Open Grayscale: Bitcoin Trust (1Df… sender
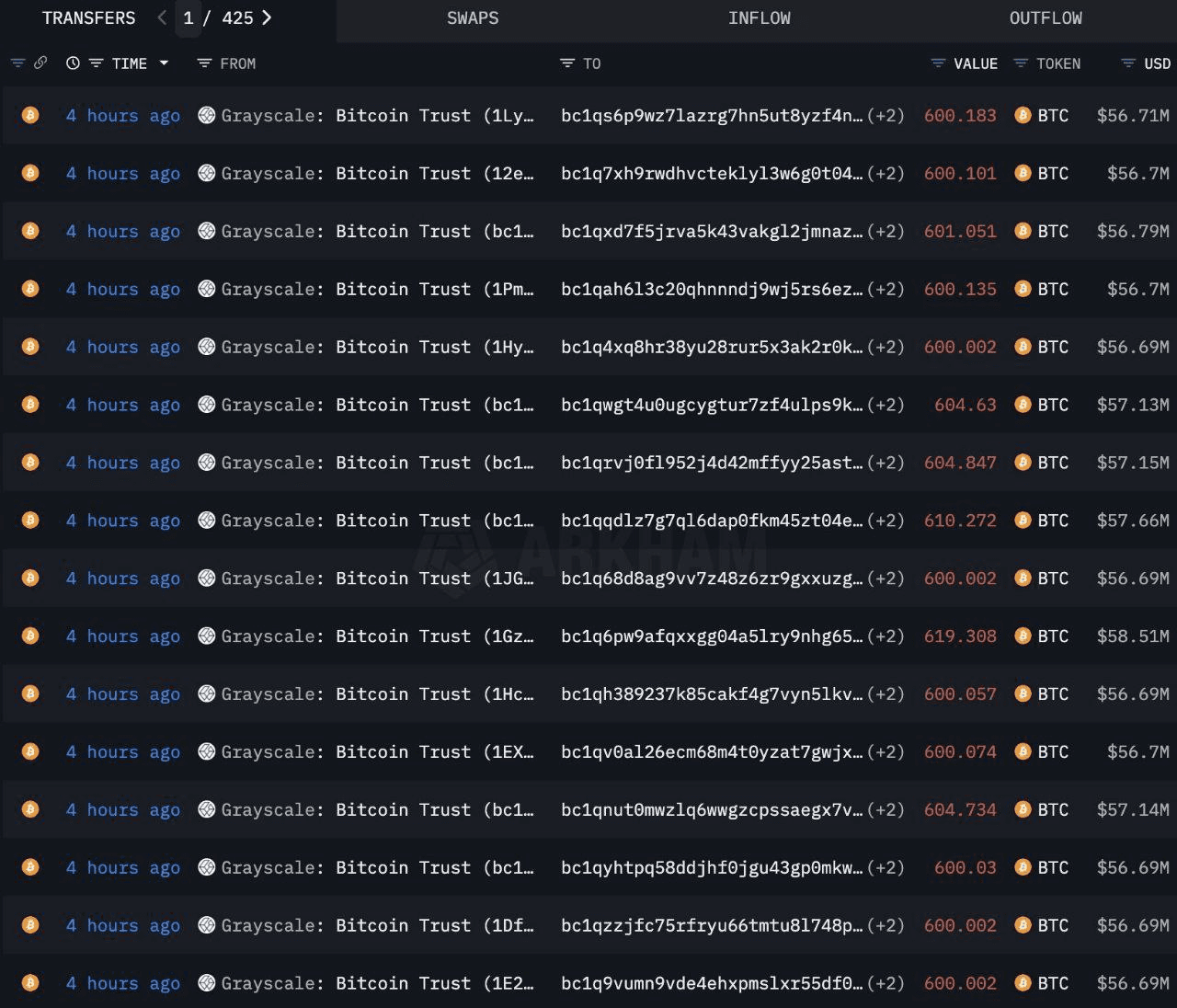The image size is (1177, 1008). click(x=377, y=927)
